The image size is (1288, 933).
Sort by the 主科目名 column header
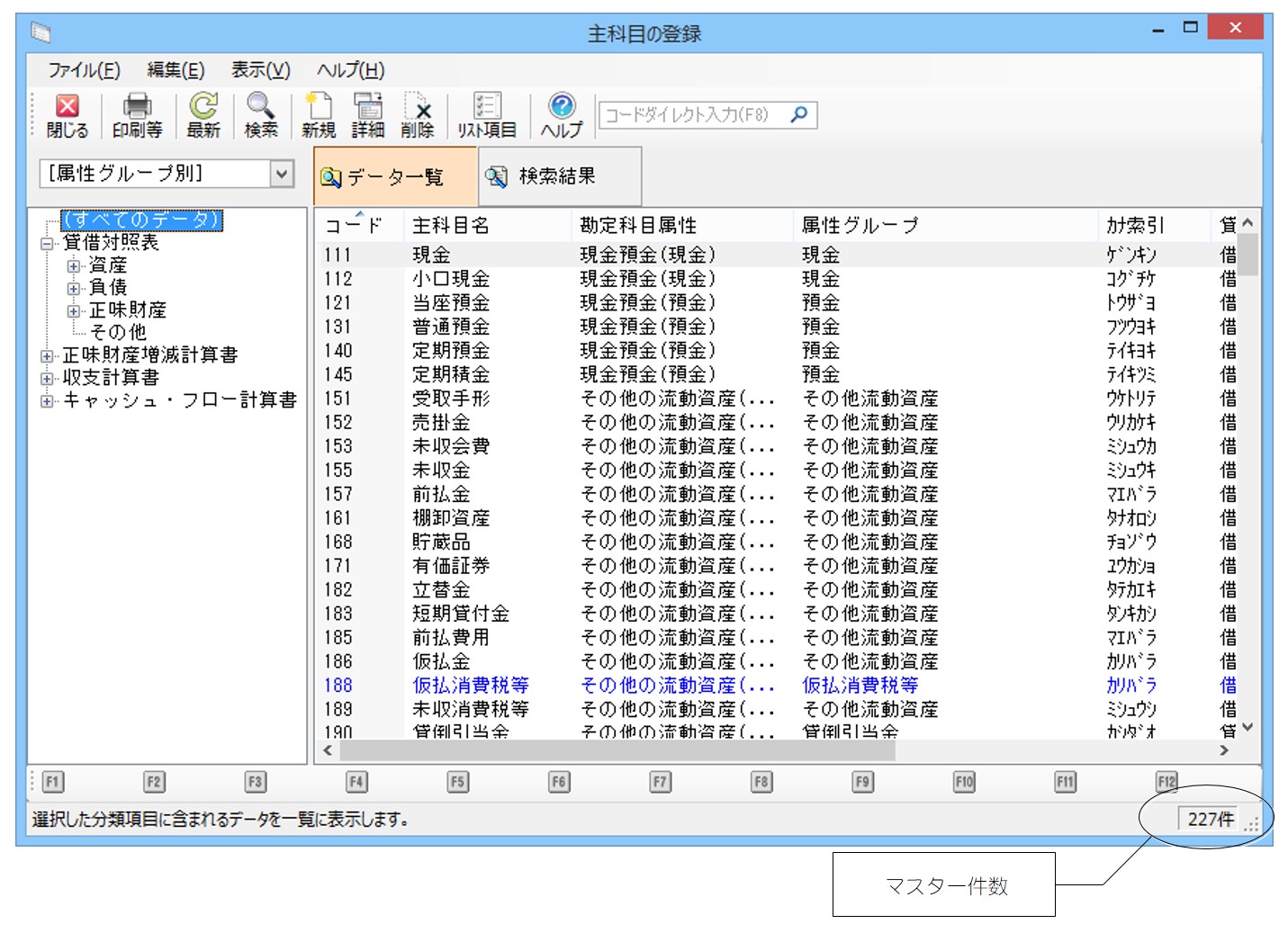pyautogui.click(x=451, y=225)
